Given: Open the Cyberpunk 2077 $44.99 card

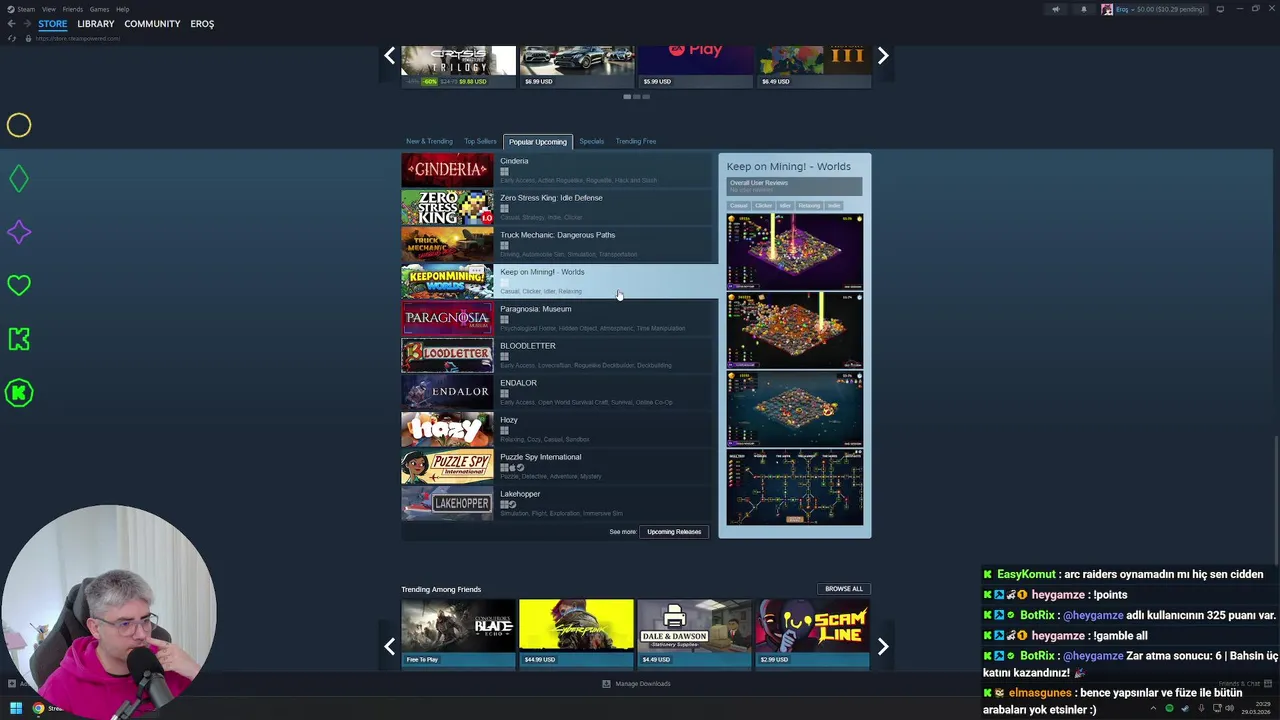Looking at the screenshot, I should tap(577, 632).
